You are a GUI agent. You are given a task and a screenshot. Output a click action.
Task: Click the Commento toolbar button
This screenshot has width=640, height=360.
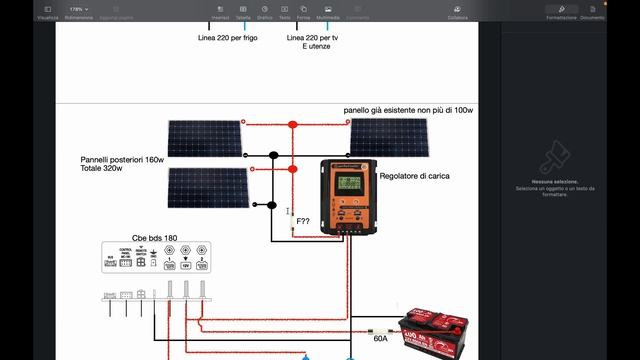(x=358, y=12)
